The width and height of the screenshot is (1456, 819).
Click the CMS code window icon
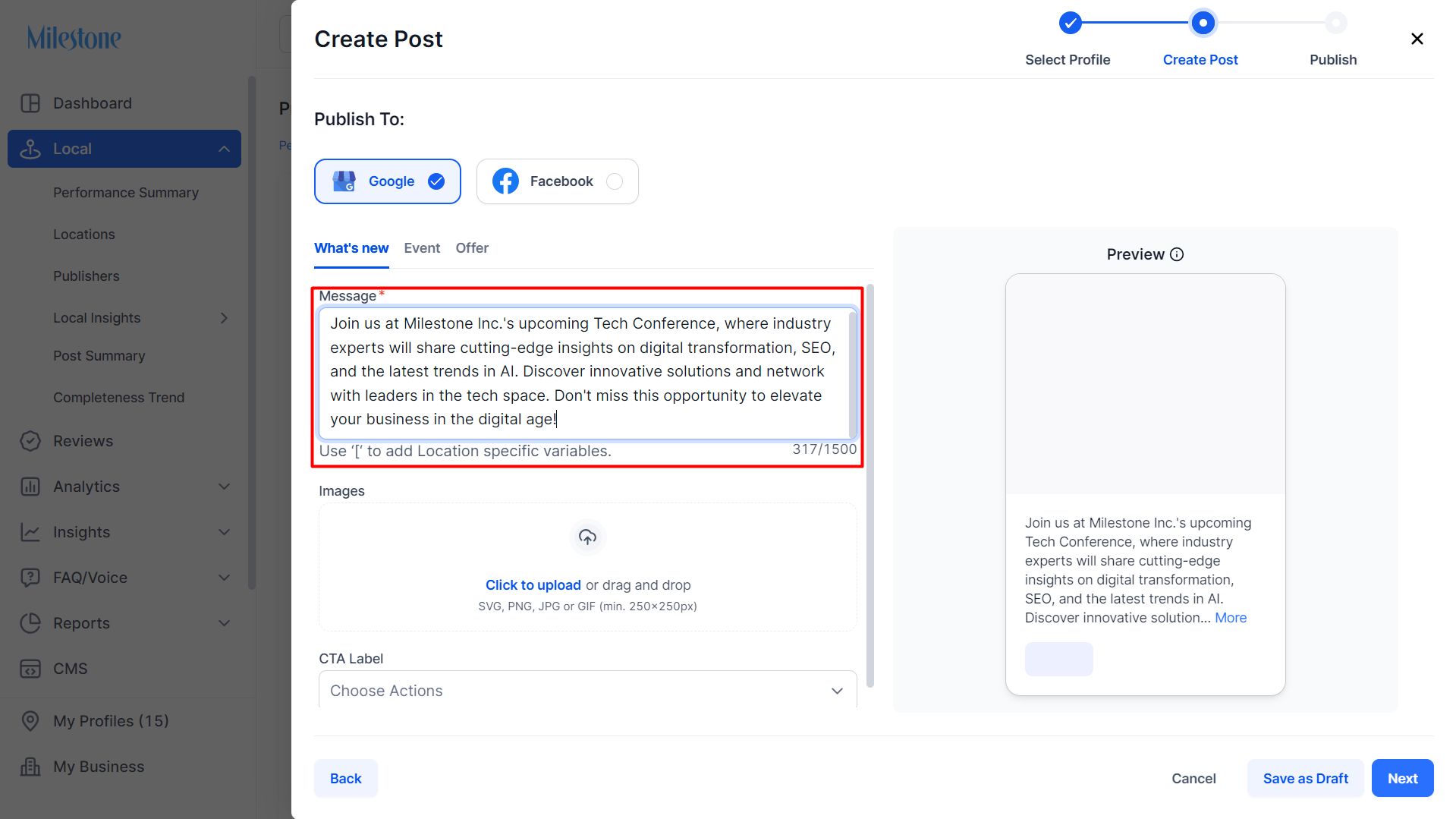(30, 669)
